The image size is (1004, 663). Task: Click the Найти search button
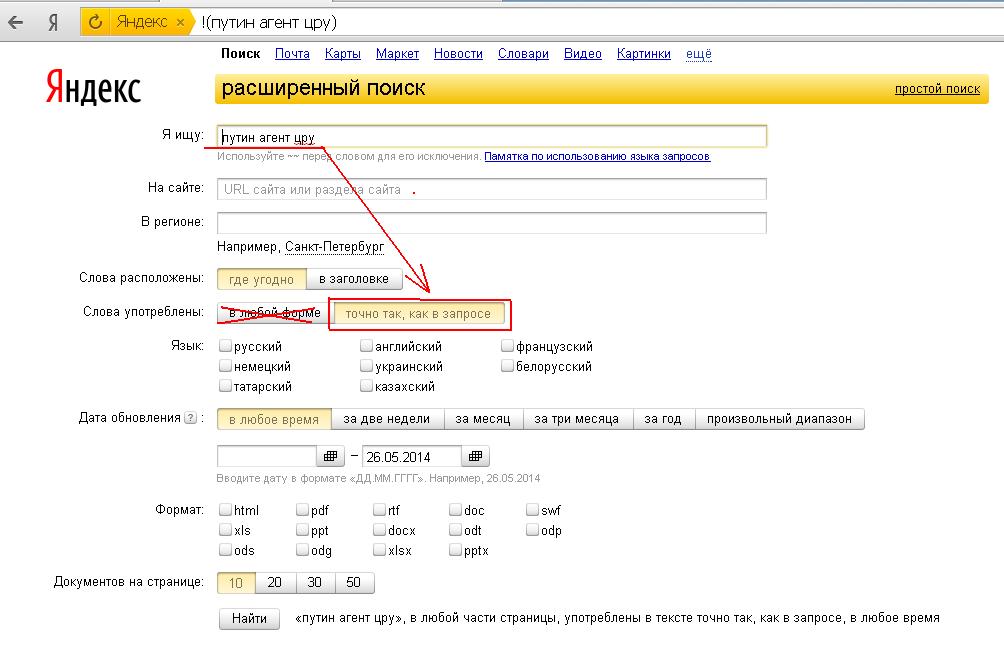pyautogui.click(x=249, y=619)
